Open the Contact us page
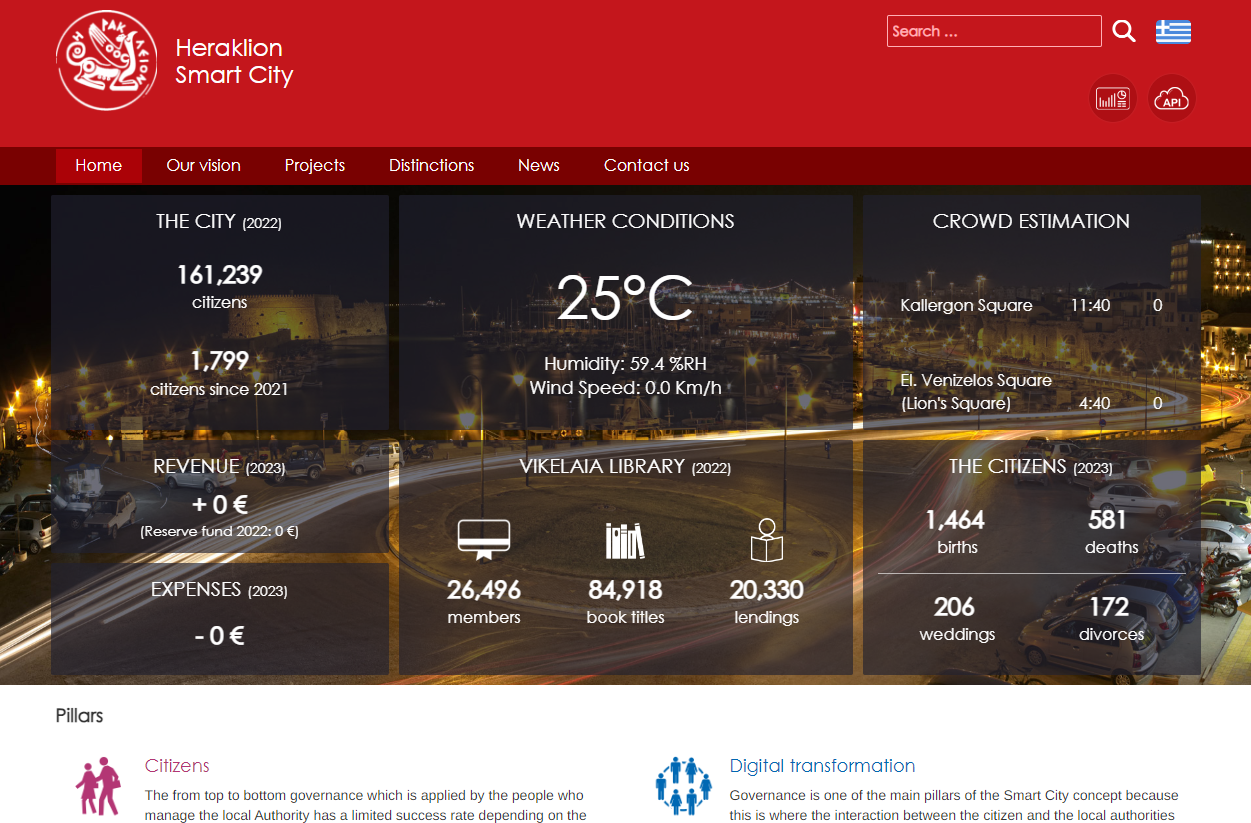The height and width of the screenshot is (823, 1251). pos(646,166)
